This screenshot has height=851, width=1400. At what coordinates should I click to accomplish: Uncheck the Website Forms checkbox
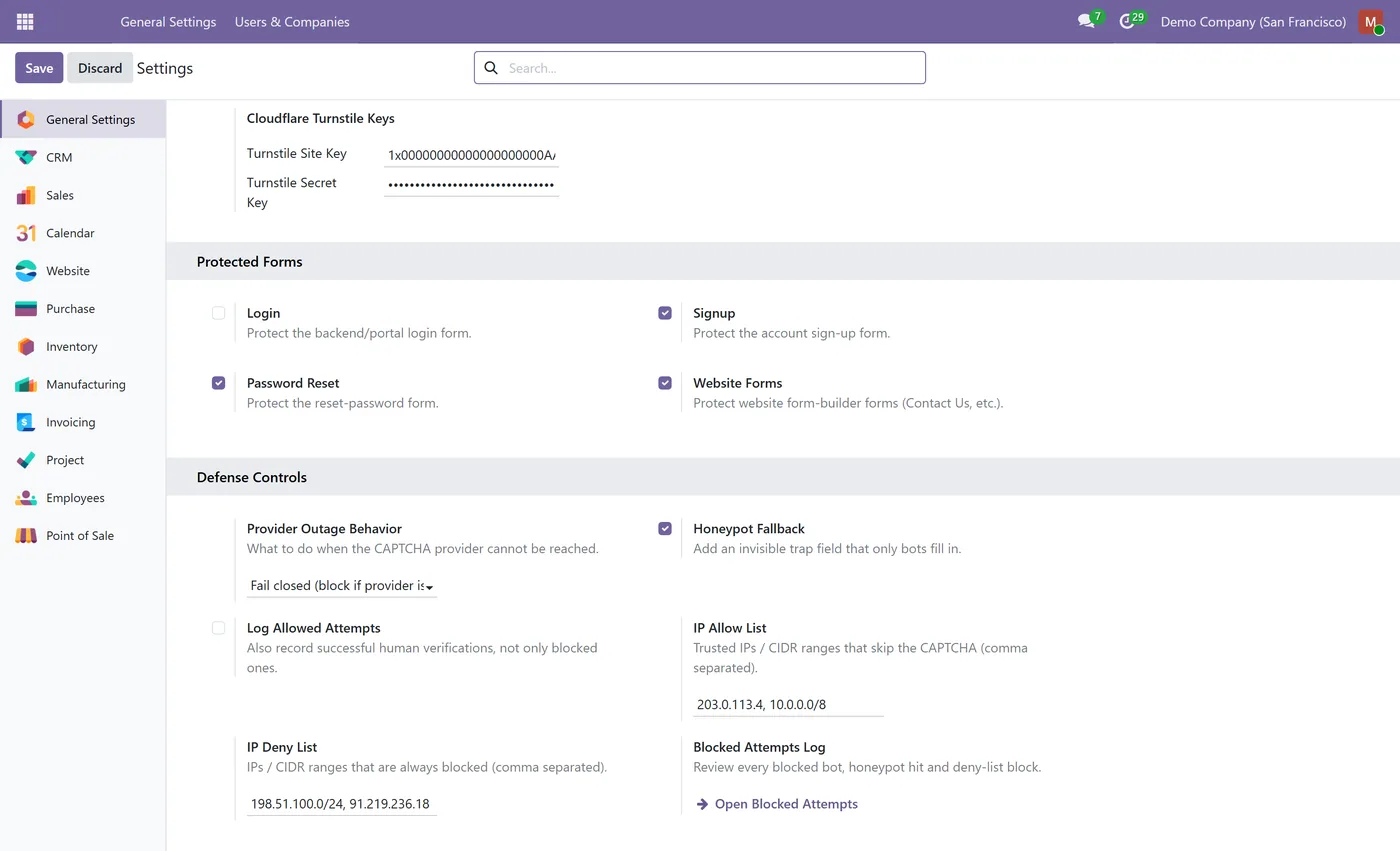(665, 383)
